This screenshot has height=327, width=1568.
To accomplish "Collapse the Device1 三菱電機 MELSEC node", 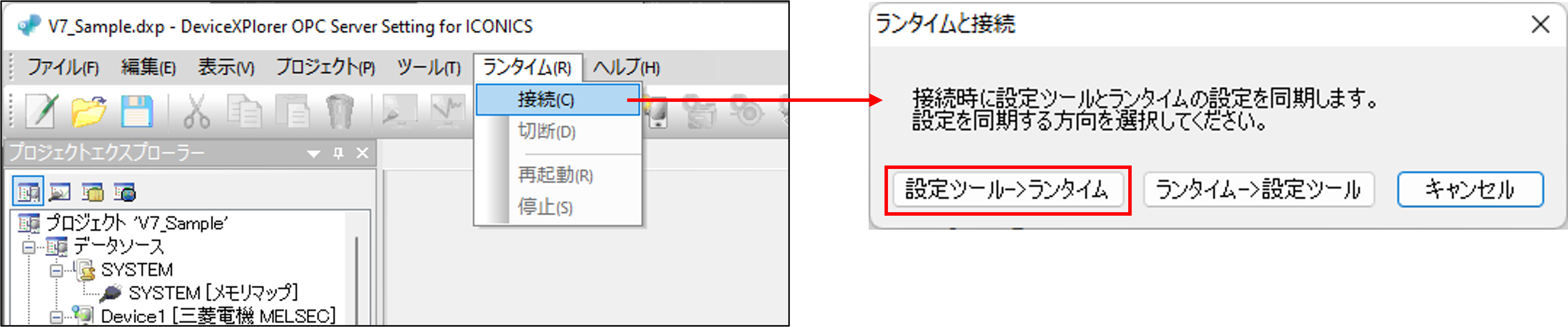I will pyautogui.click(x=56, y=317).
